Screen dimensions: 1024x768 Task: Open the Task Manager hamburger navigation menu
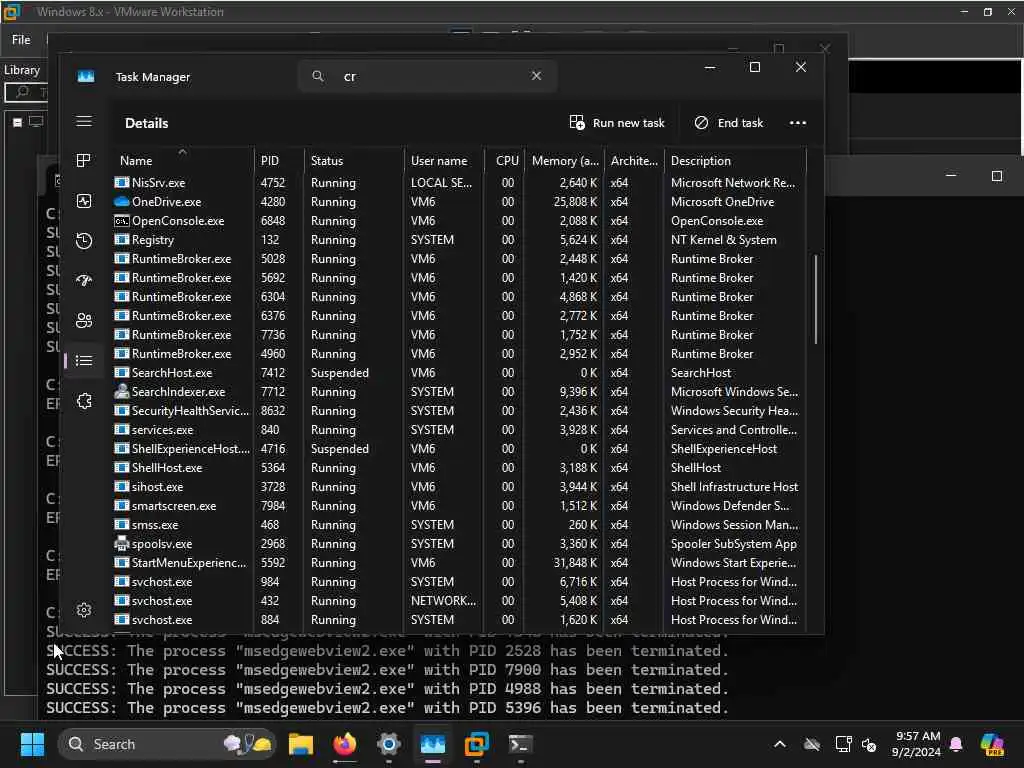click(x=84, y=121)
